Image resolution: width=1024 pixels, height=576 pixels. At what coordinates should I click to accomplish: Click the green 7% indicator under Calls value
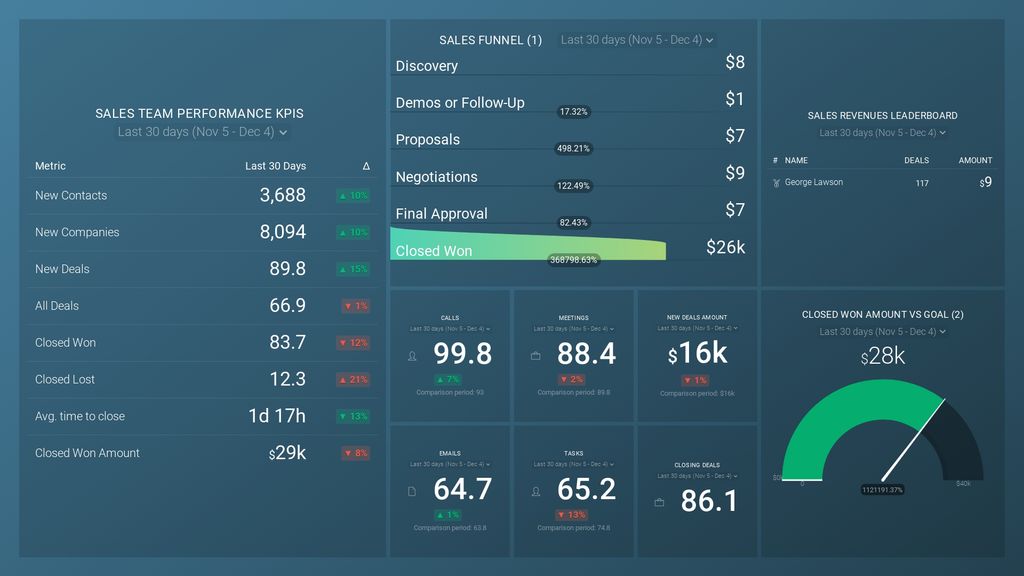pyautogui.click(x=447, y=379)
